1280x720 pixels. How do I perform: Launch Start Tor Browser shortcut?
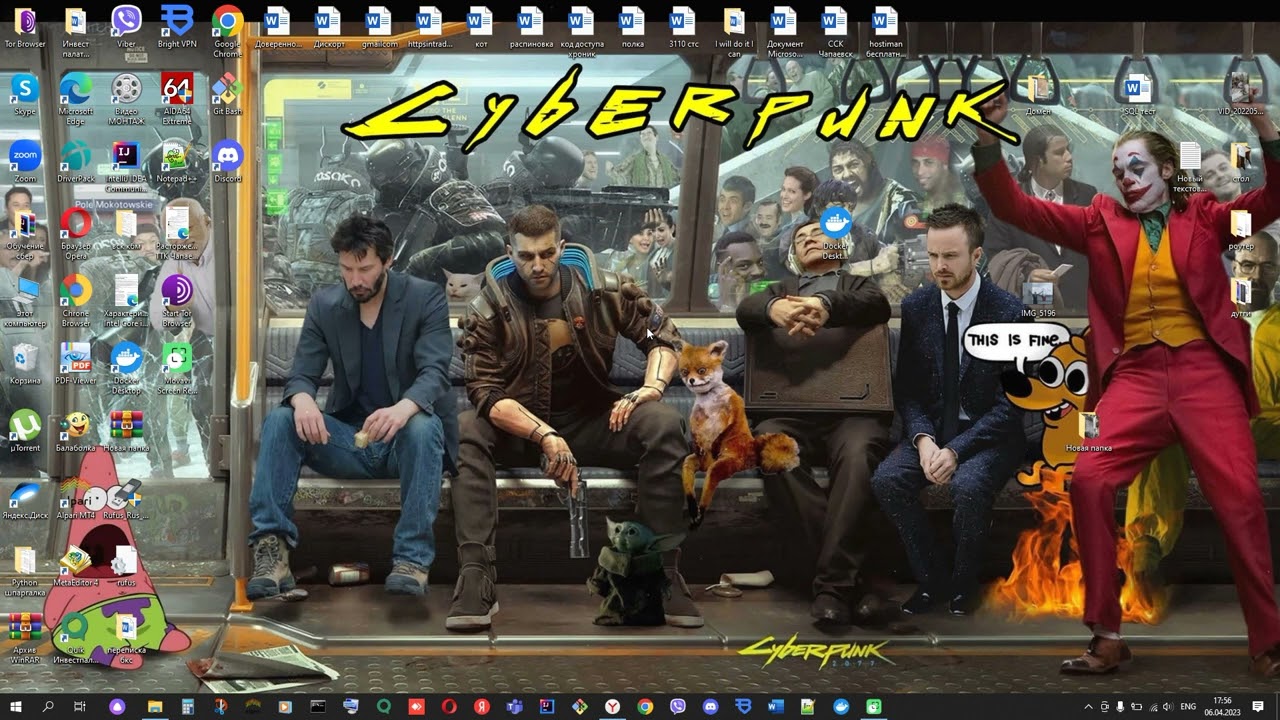(177, 302)
